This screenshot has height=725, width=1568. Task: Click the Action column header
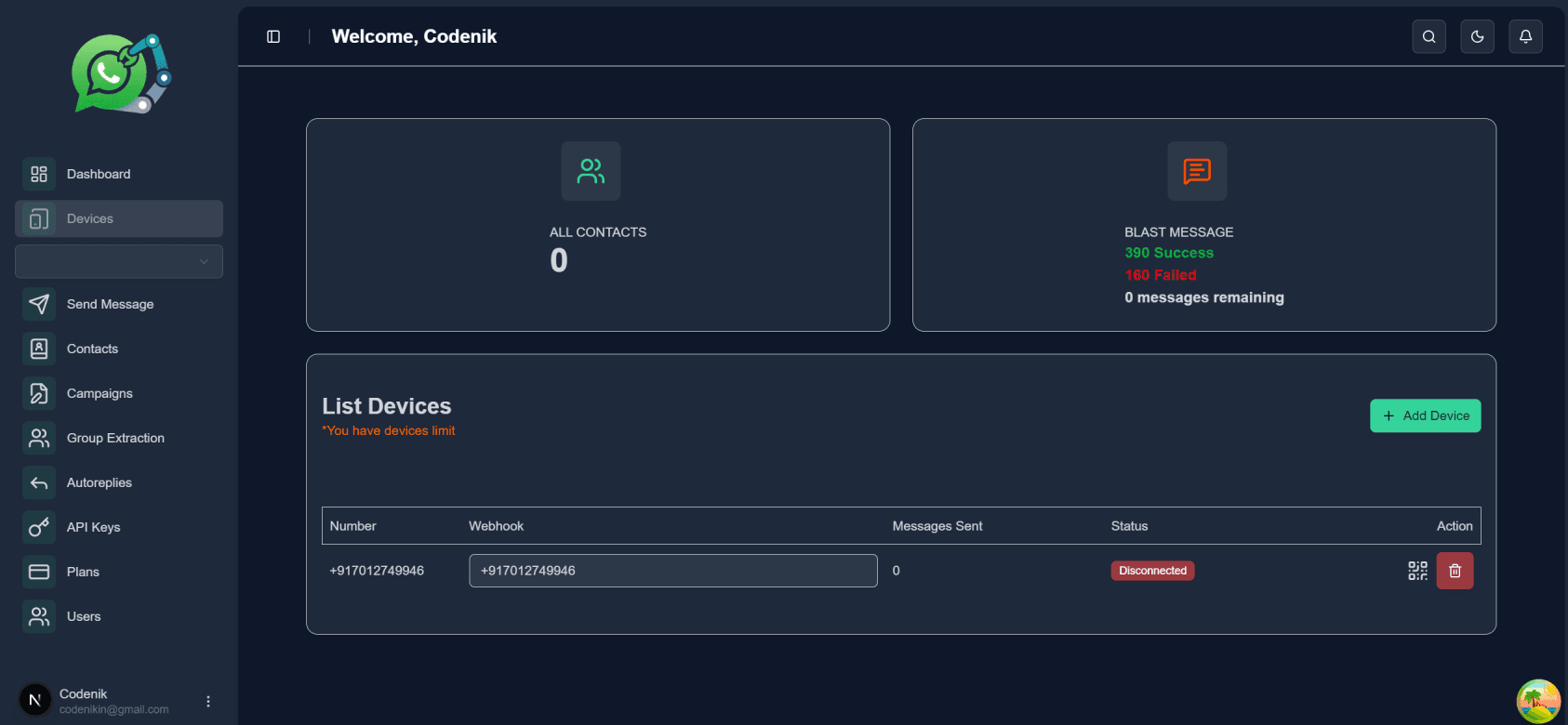click(x=1455, y=526)
